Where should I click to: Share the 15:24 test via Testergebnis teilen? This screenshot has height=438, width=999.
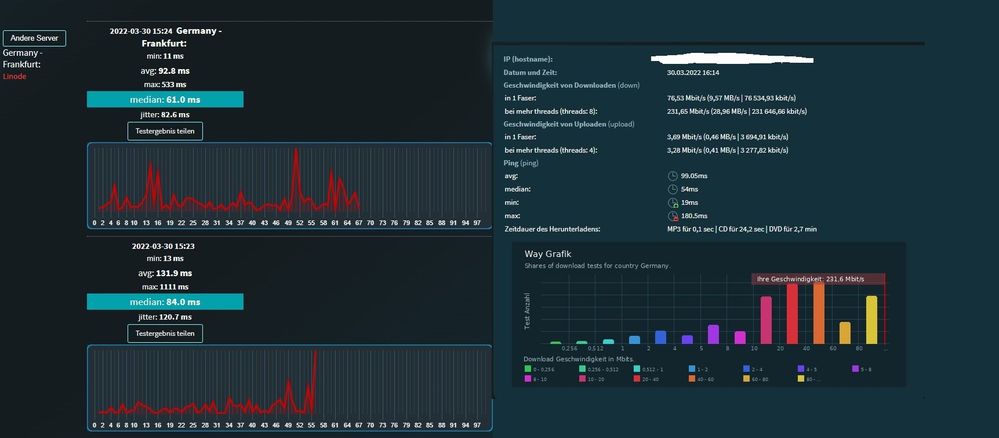click(165, 131)
